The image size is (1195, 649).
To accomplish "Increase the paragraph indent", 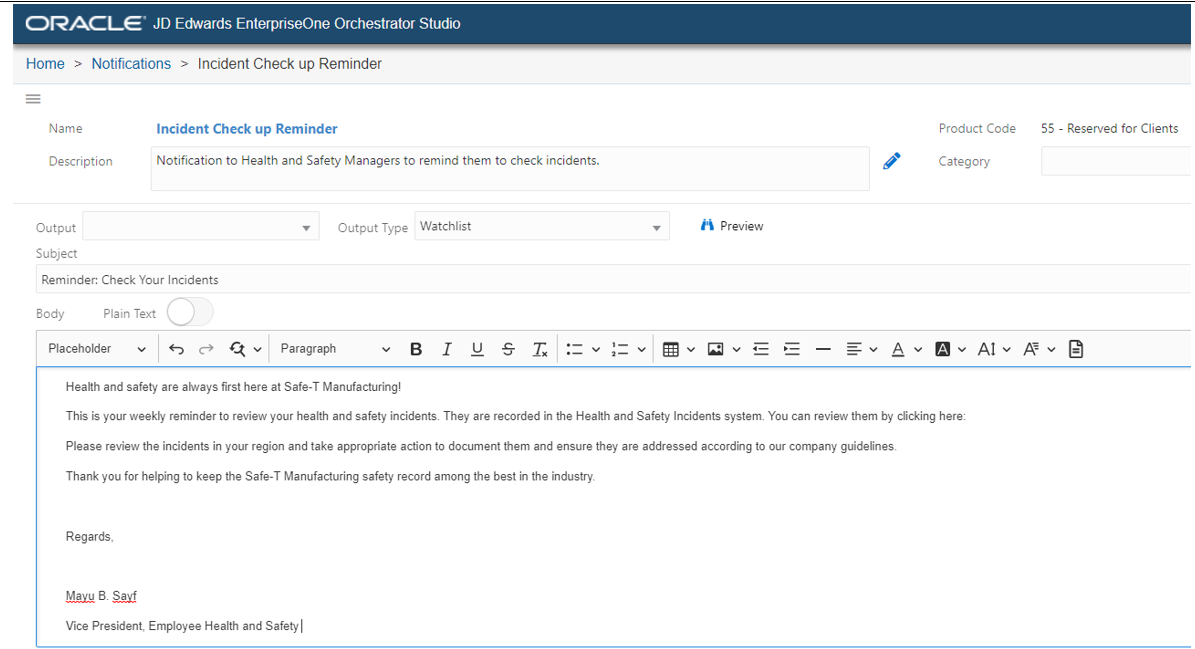I will point(792,349).
